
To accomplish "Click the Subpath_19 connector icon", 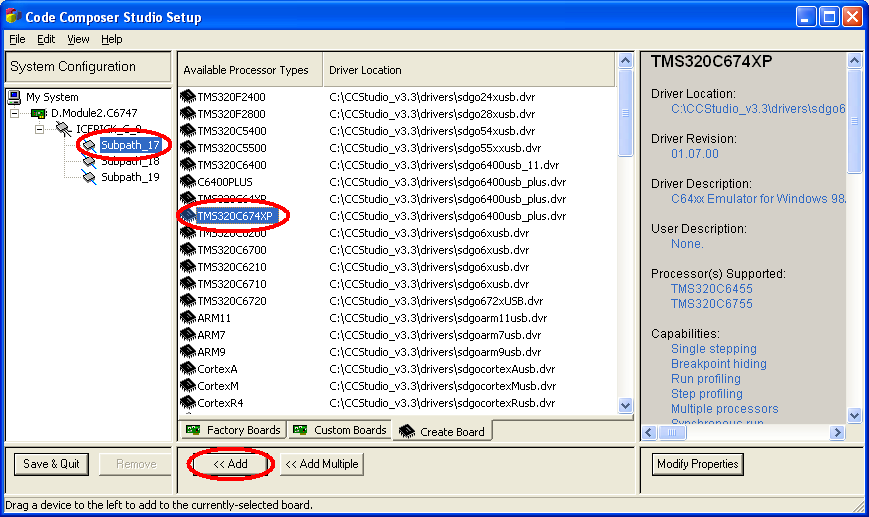I will tap(89, 177).
